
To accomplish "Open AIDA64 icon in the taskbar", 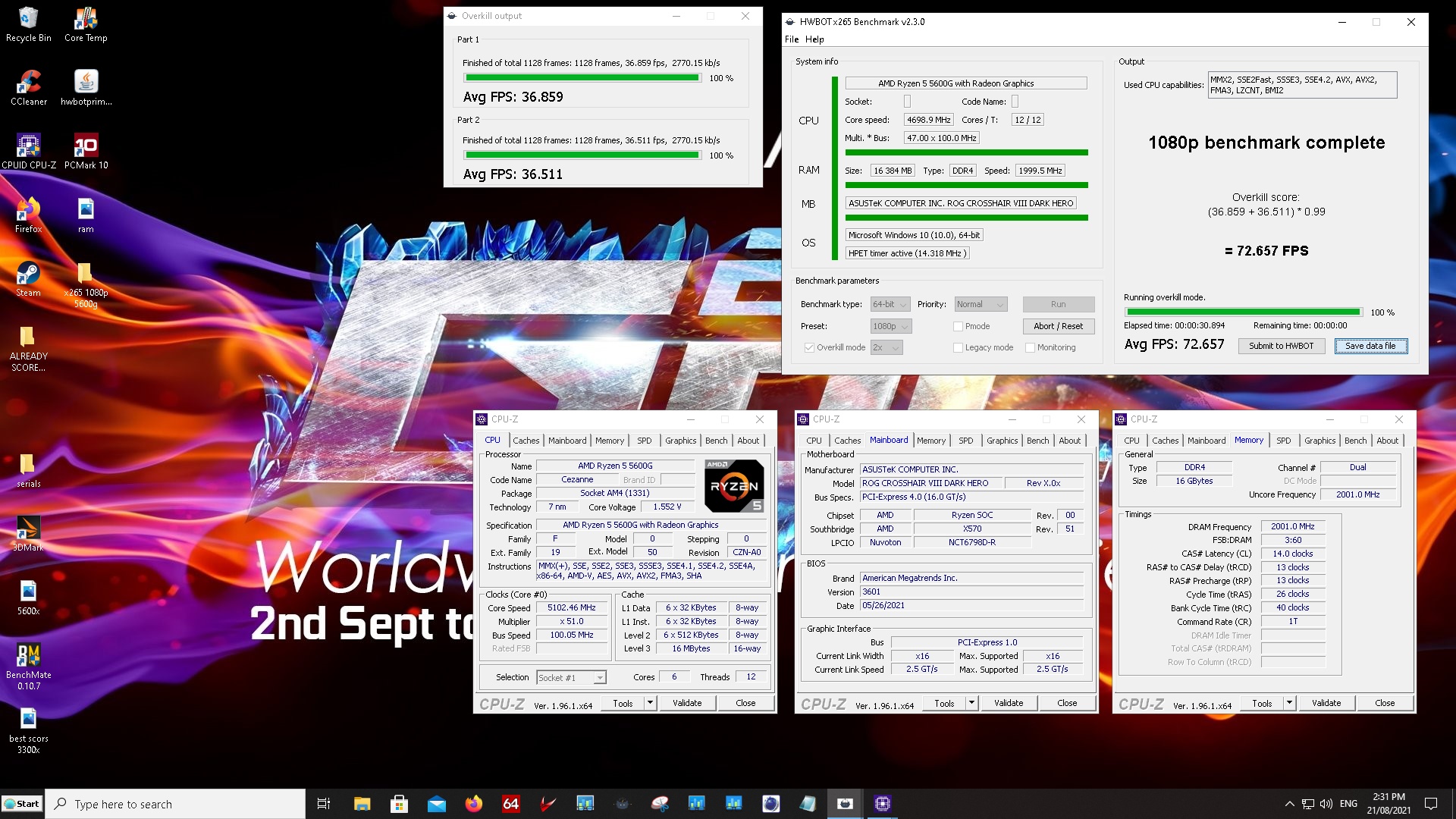I will [511, 804].
